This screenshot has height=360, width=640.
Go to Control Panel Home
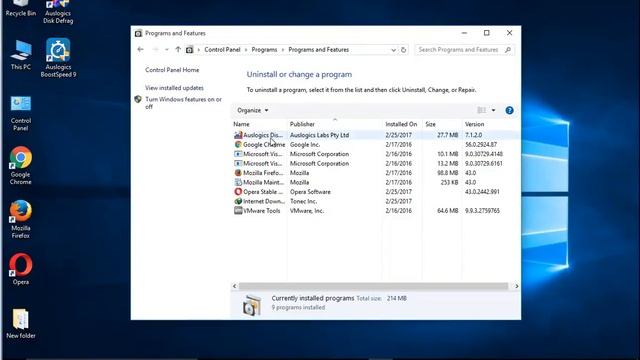pyautogui.click(x=172, y=70)
